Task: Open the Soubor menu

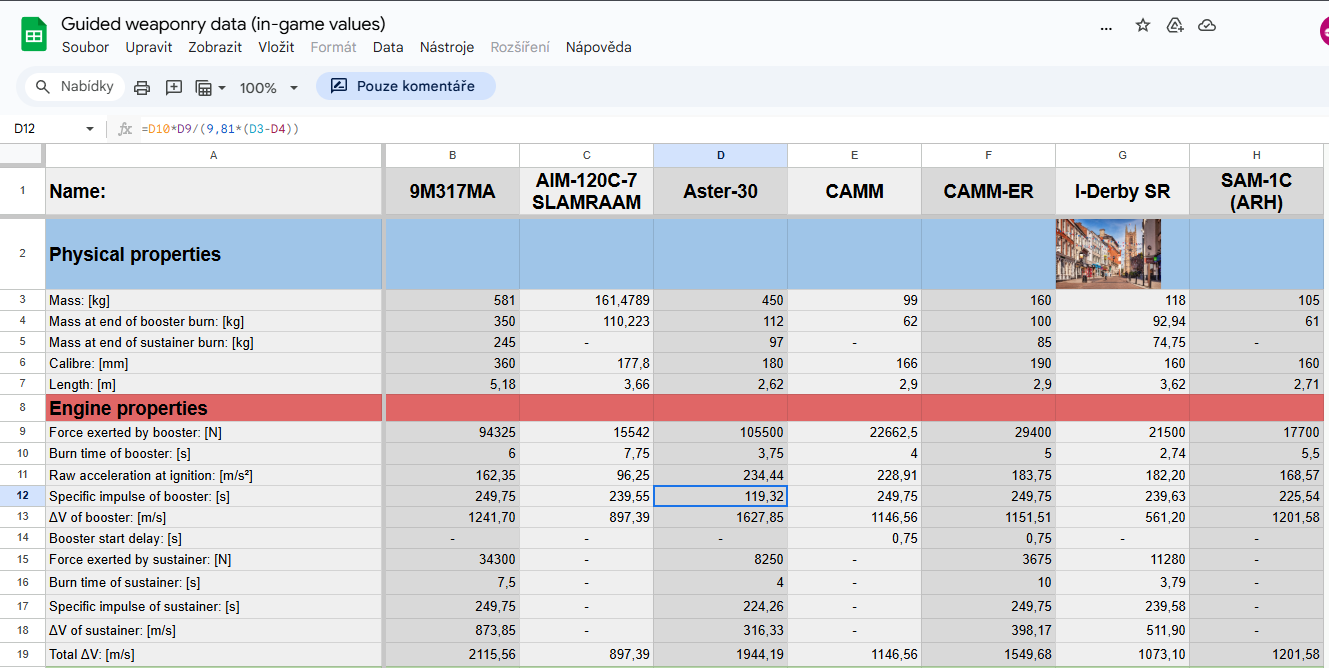Action: (x=85, y=47)
